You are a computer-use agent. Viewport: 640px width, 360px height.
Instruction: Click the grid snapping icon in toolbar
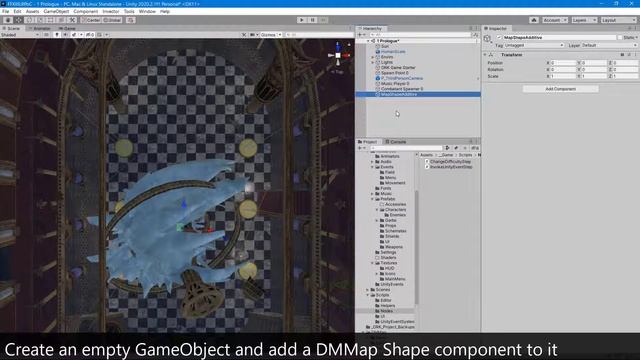point(131,20)
